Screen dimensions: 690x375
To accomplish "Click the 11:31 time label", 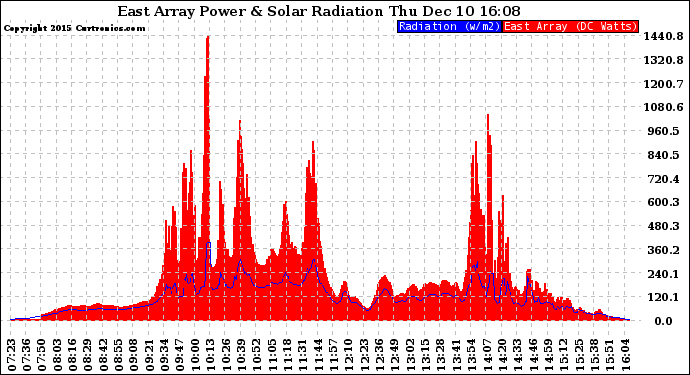I will click(x=303, y=355).
